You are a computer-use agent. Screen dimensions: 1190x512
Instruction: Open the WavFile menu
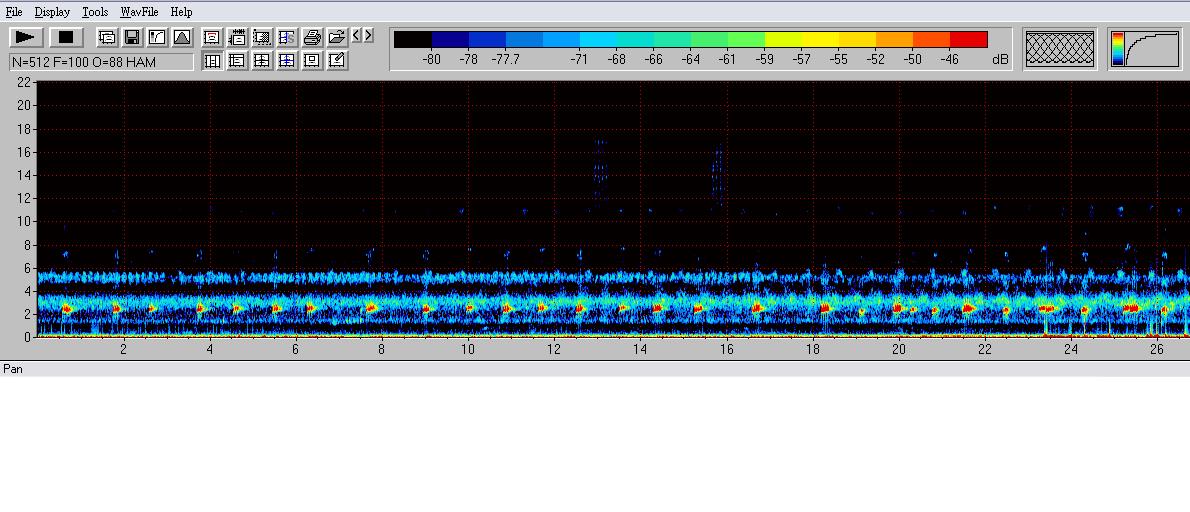pos(139,12)
